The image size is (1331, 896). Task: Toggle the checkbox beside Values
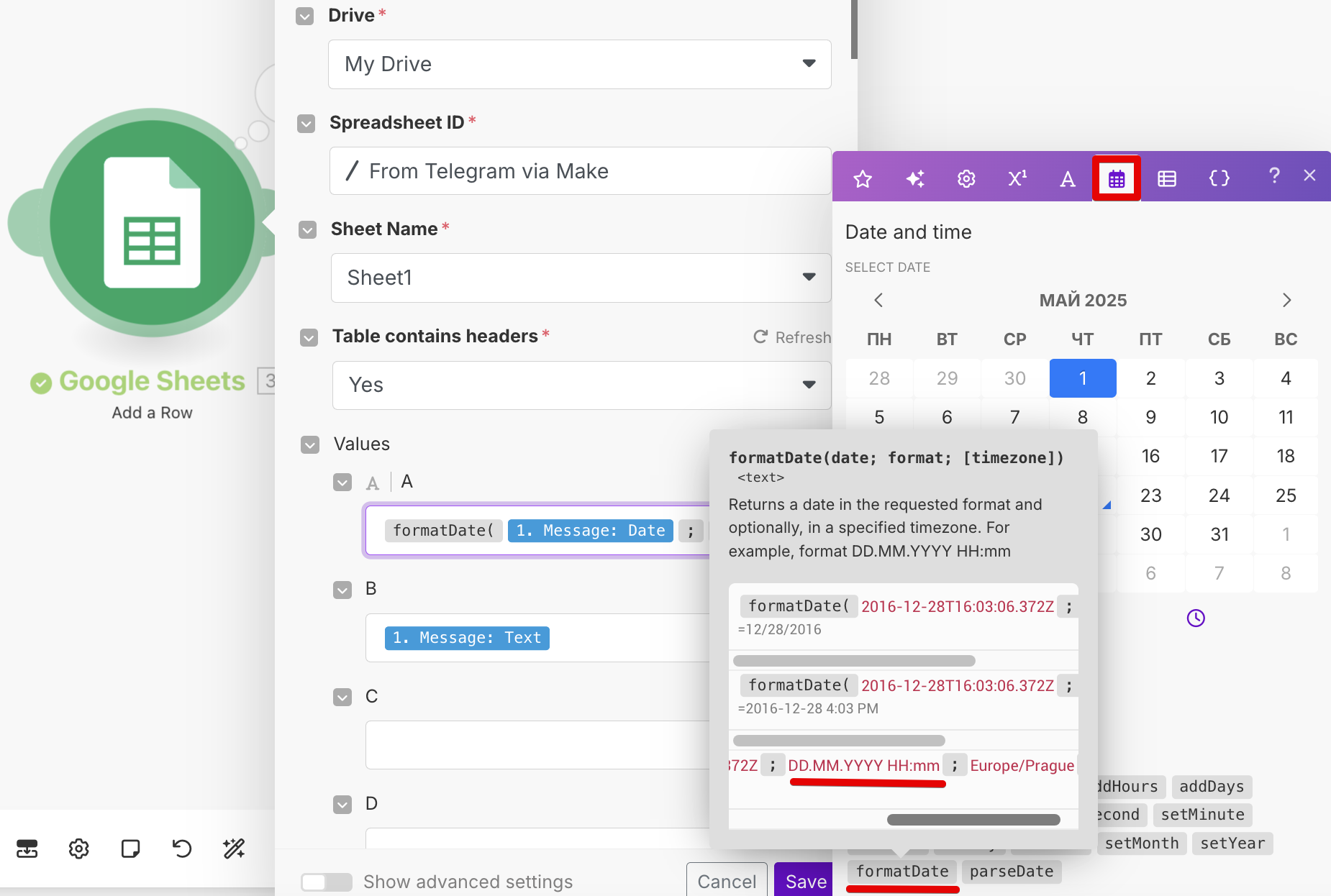coord(310,444)
